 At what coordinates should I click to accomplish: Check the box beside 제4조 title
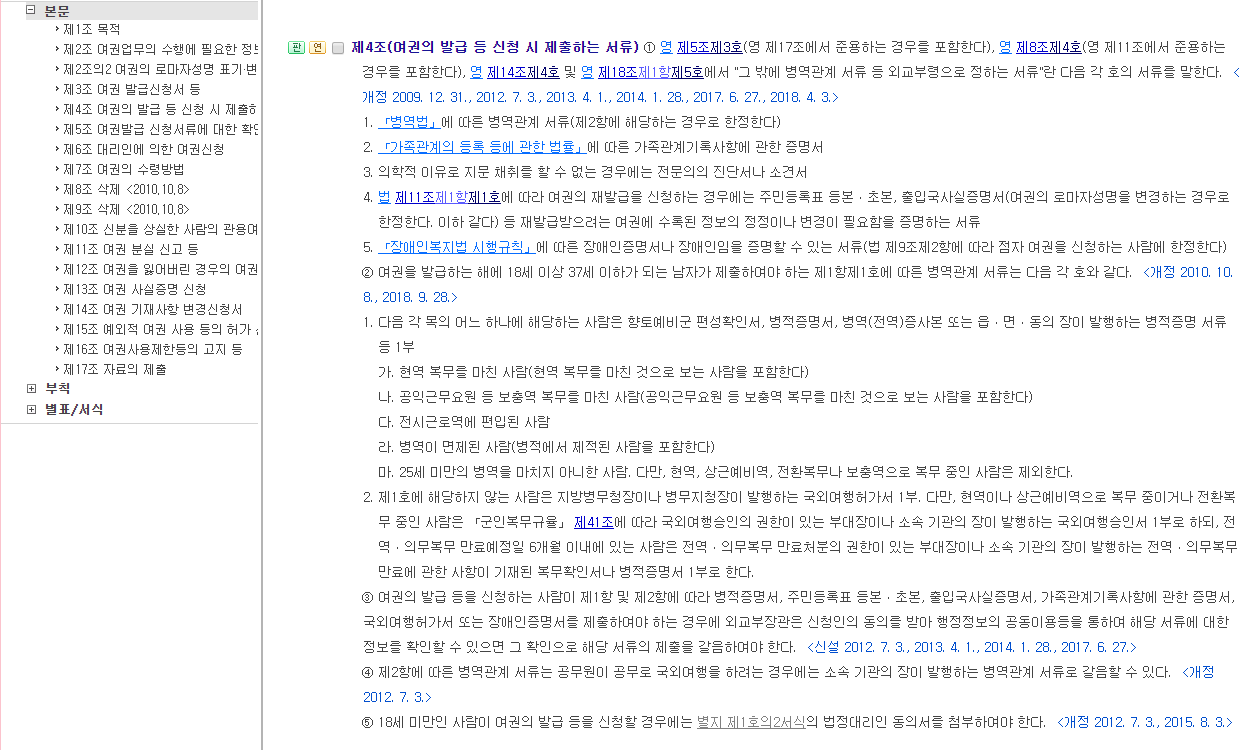pos(338,48)
